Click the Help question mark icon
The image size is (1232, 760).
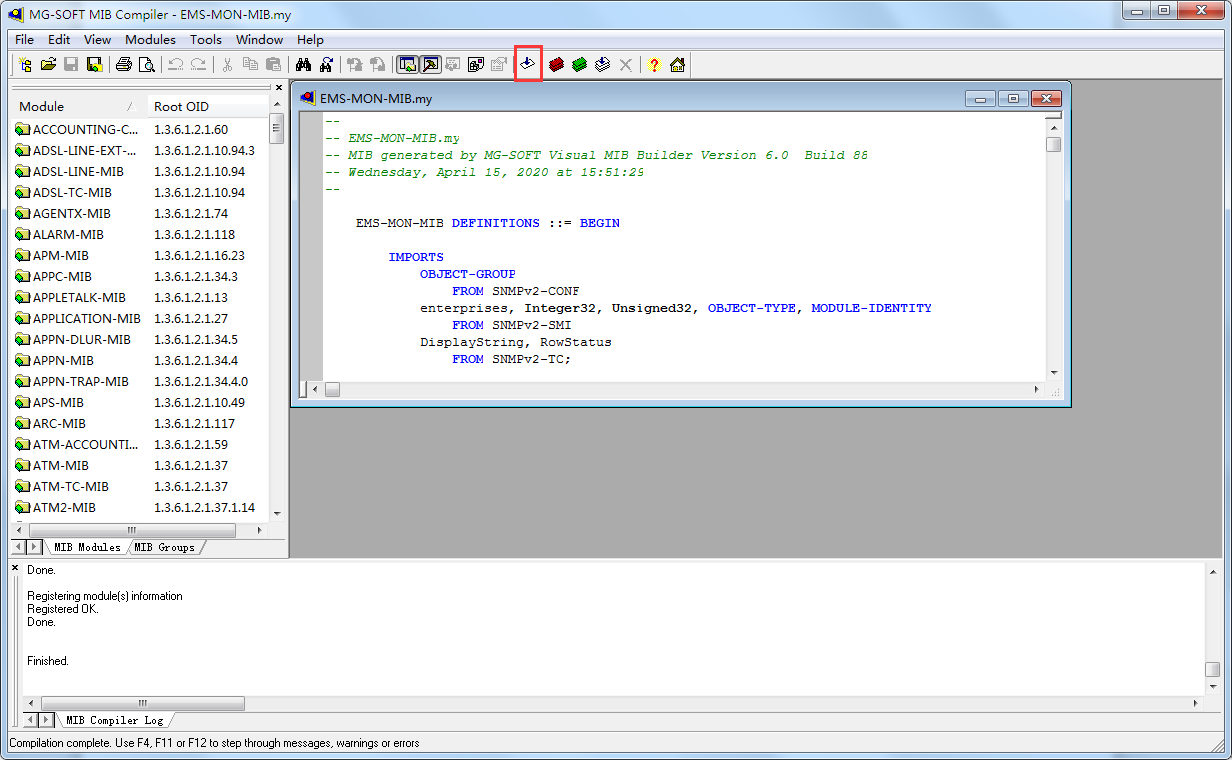tap(653, 64)
